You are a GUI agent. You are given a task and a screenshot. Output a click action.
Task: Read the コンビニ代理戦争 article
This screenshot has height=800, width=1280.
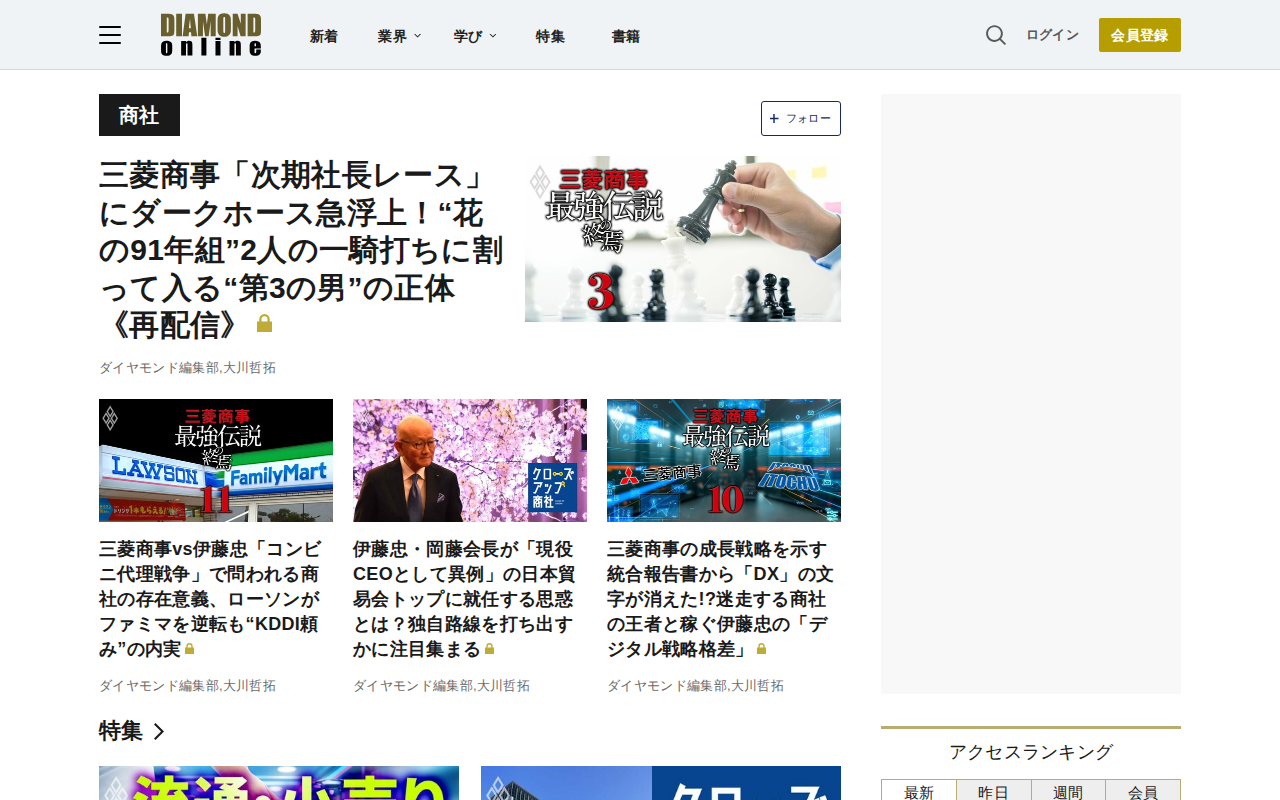211,599
